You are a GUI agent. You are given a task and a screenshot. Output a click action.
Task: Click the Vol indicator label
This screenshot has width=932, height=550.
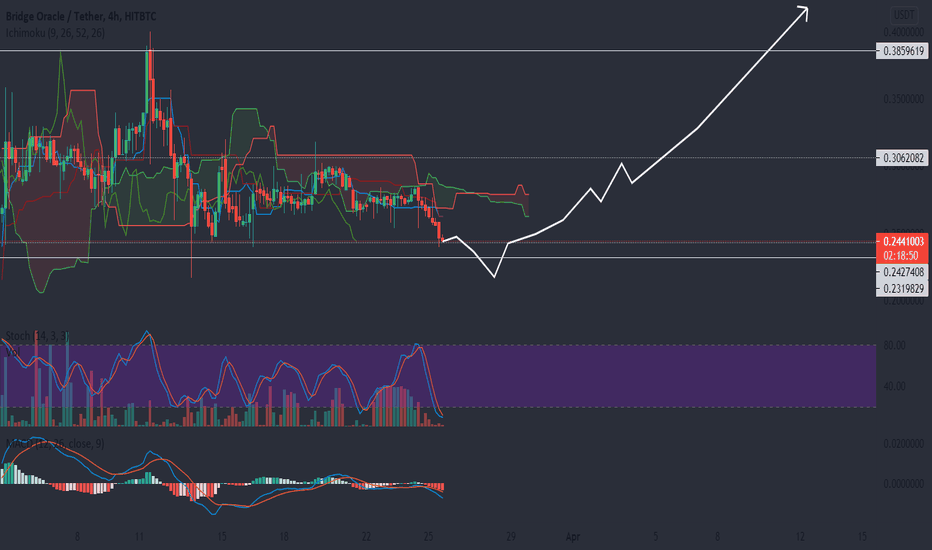[x=12, y=352]
